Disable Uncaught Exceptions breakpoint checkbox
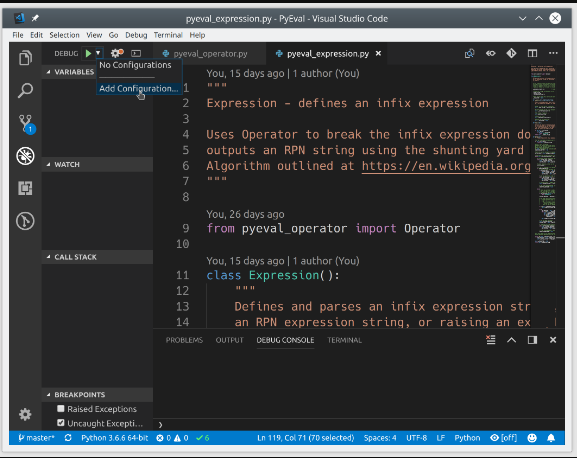 [61, 423]
